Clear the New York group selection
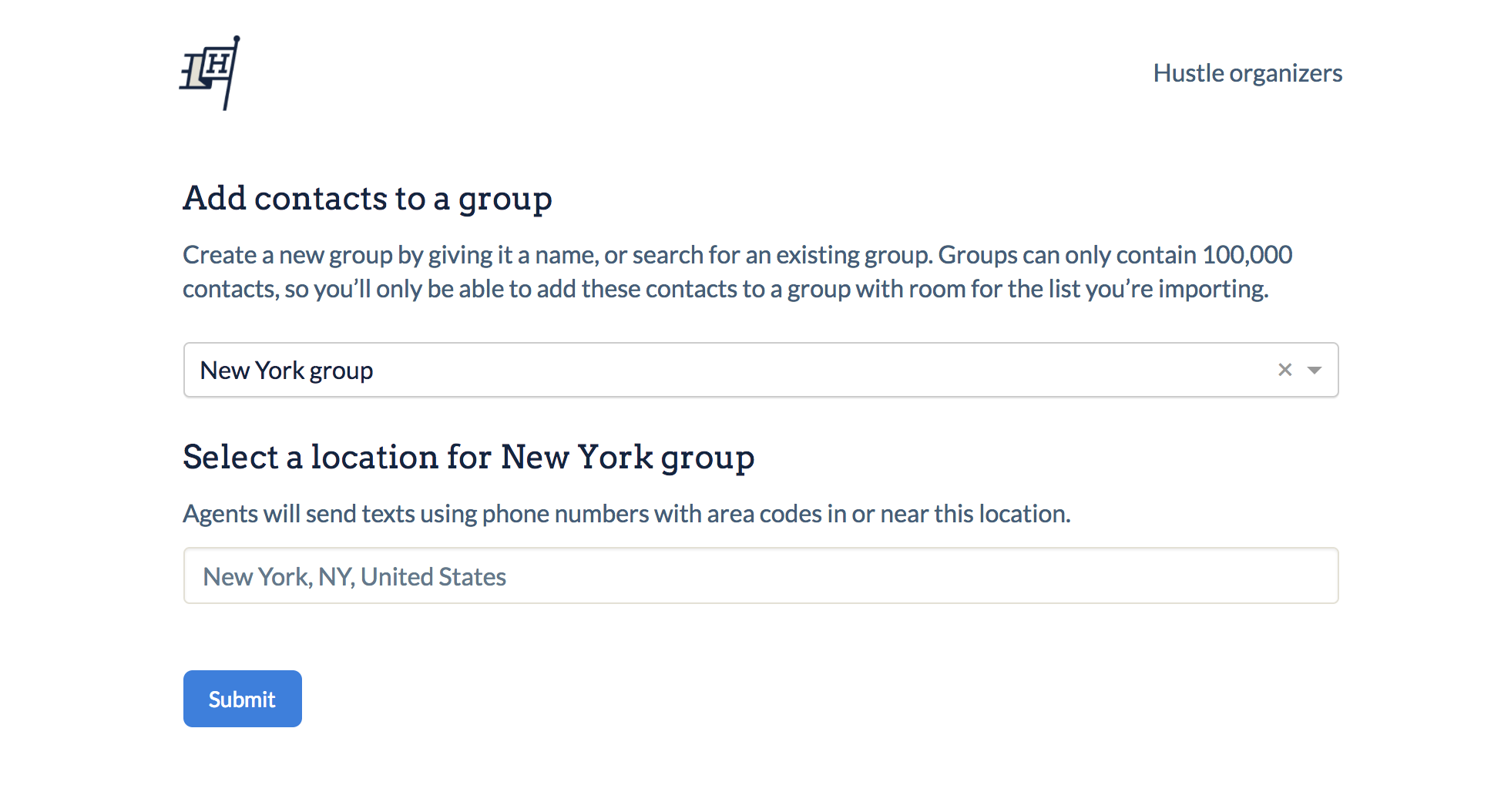The width and height of the screenshot is (1501, 812). (1284, 370)
